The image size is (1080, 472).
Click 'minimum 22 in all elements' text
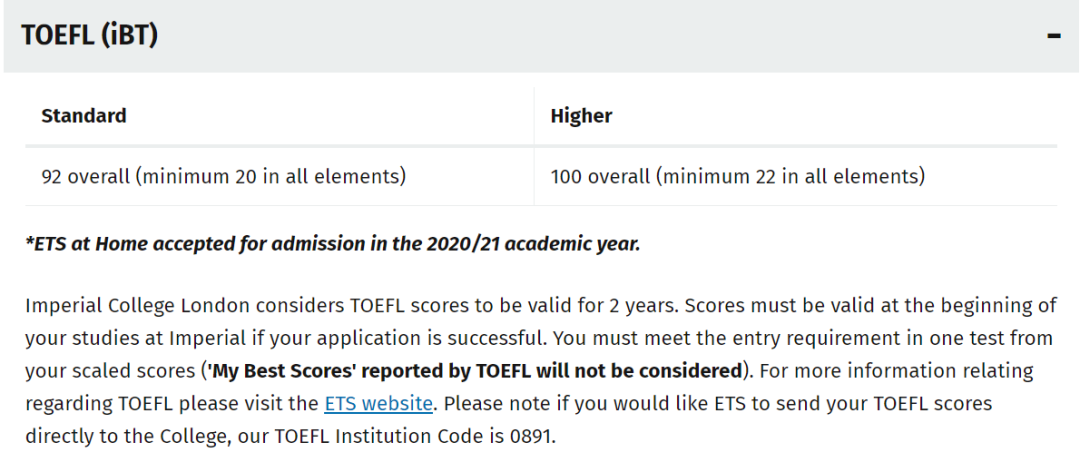pos(789,176)
